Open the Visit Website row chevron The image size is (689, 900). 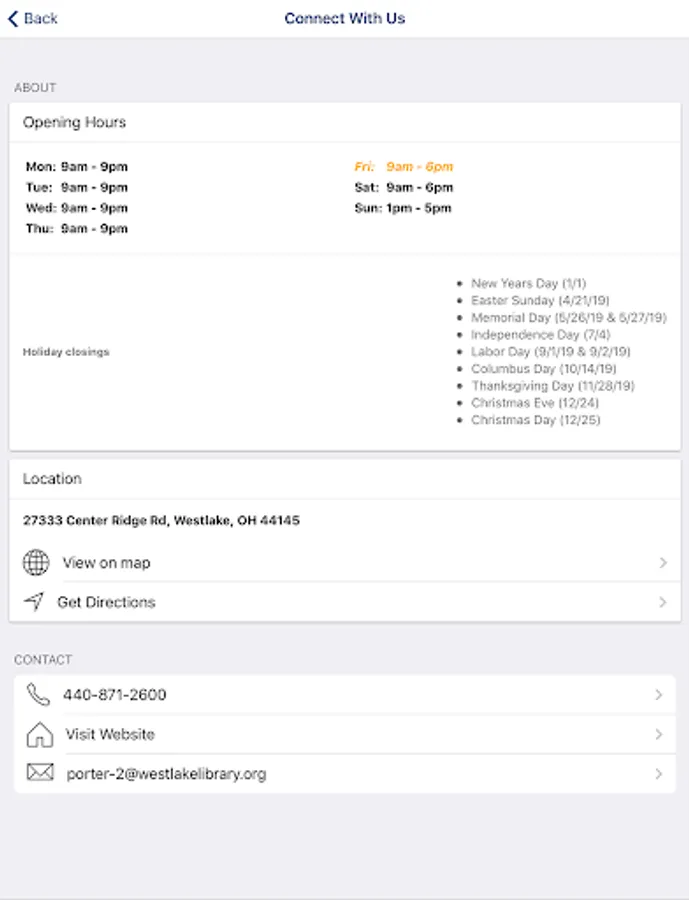[659, 734]
